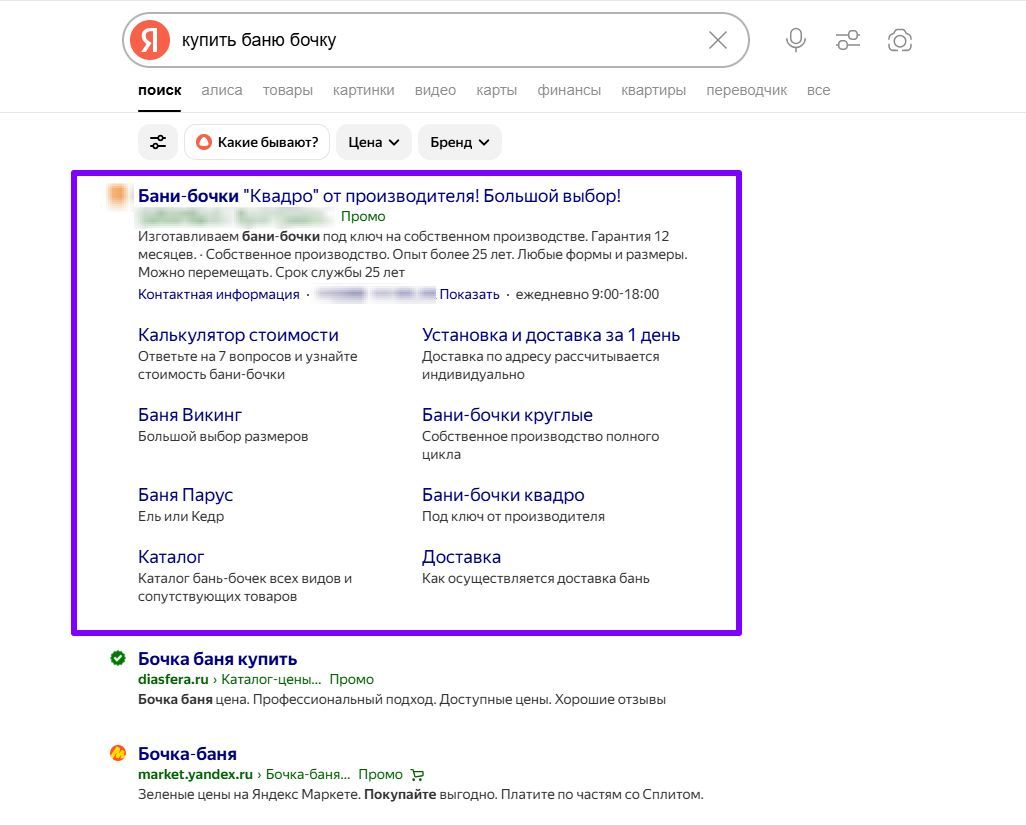This screenshot has height=825, width=1026.
Task: Search by image with camera icon
Action: click(x=900, y=40)
